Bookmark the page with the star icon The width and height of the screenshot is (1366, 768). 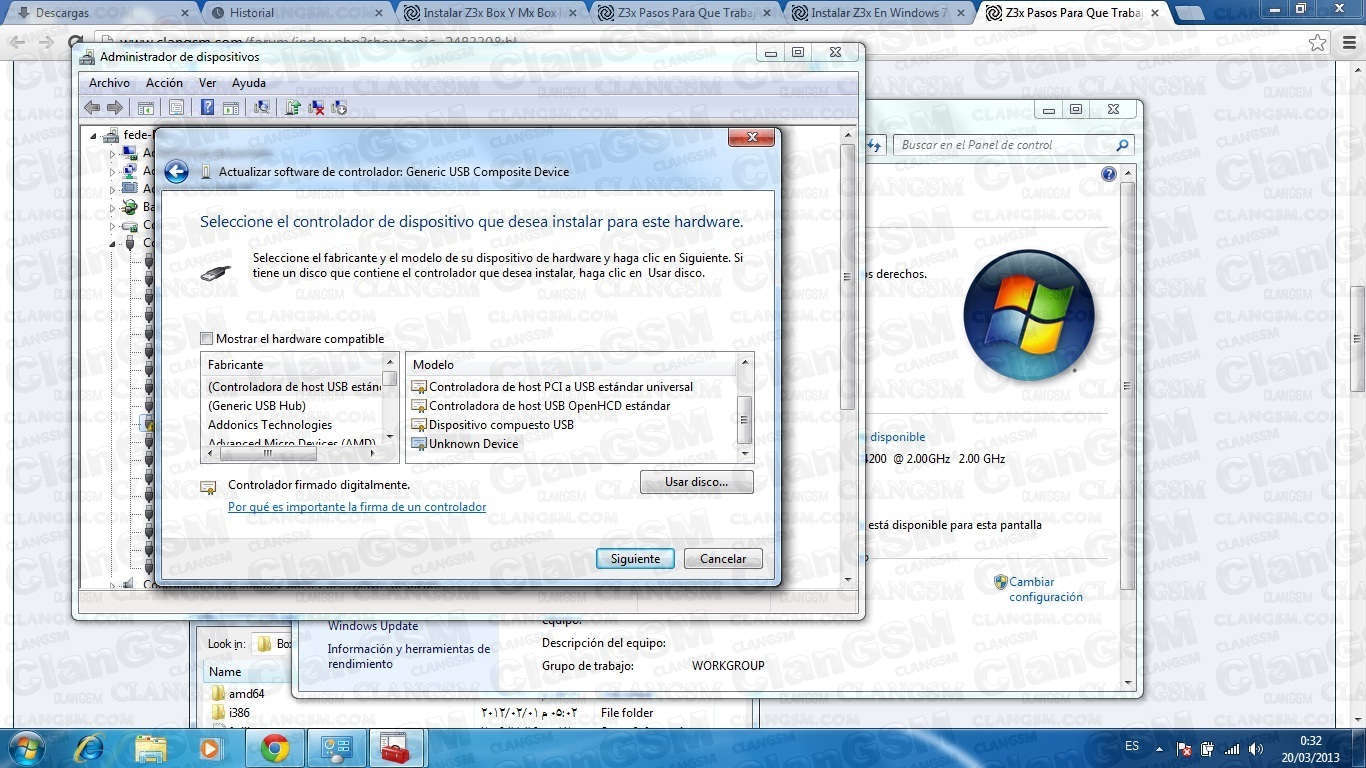click(x=1318, y=43)
